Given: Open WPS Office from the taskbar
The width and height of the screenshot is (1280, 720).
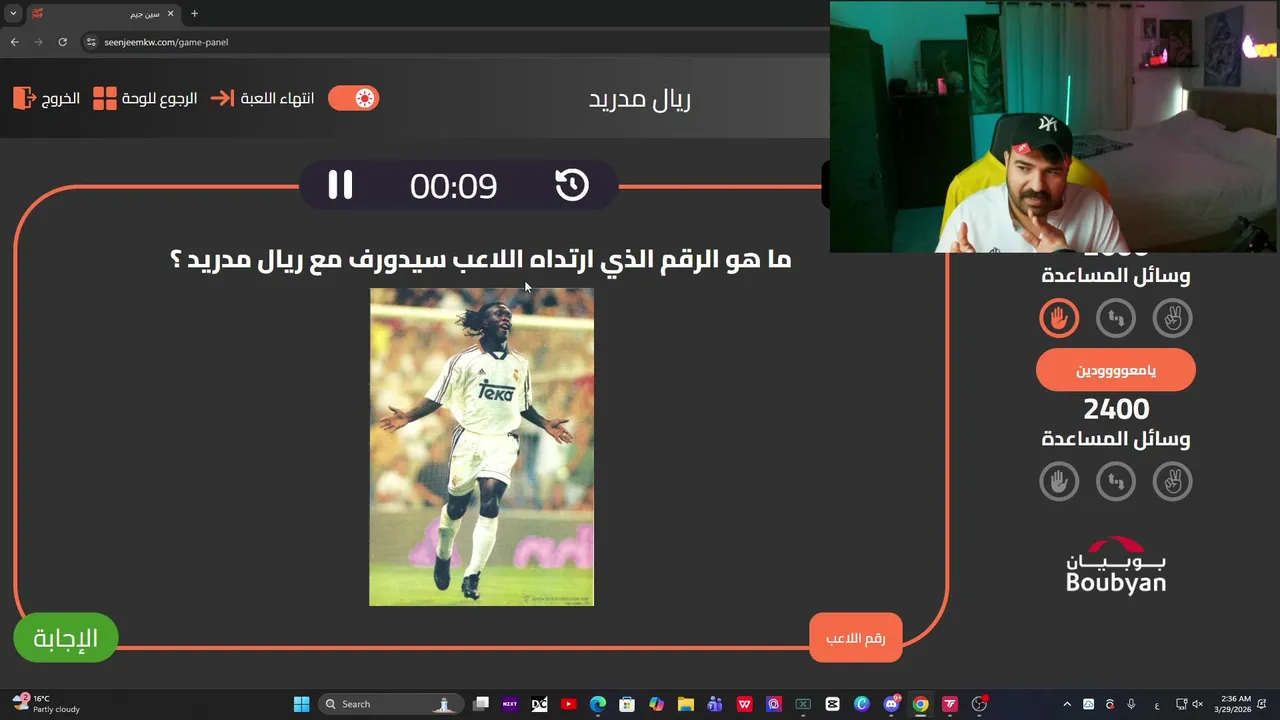Looking at the screenshot, I should (x=744, y=704).
